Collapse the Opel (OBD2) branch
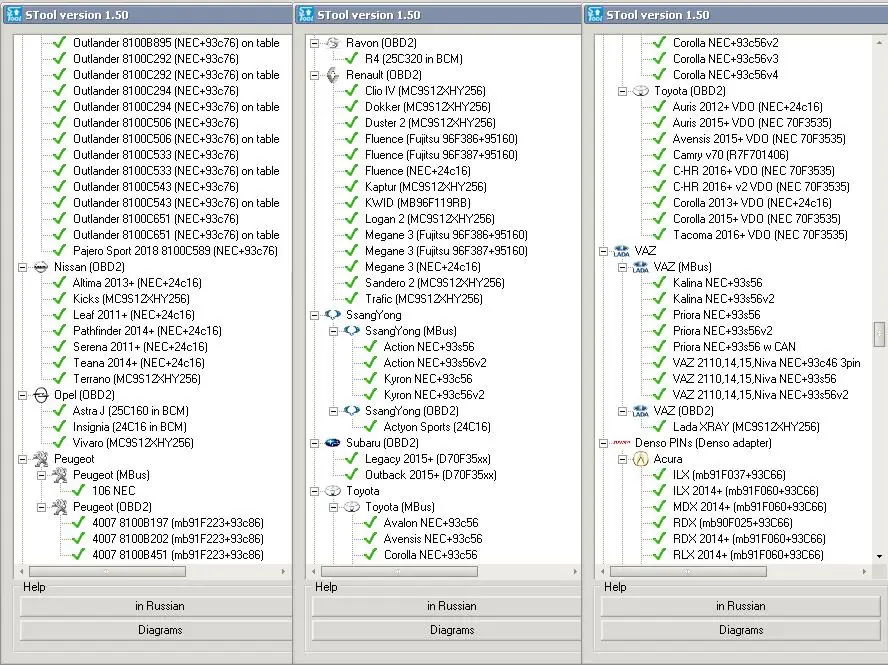The image size is (888, 665). [23, 395]
